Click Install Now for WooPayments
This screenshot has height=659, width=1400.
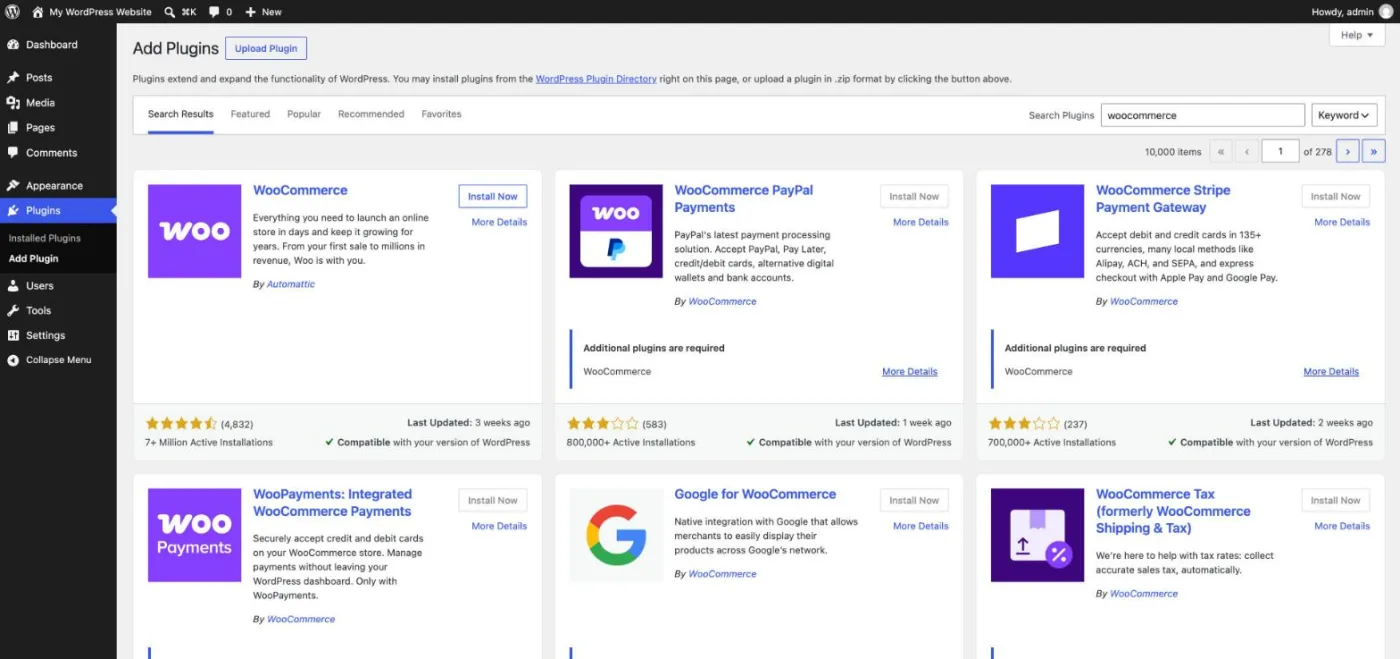493,500
